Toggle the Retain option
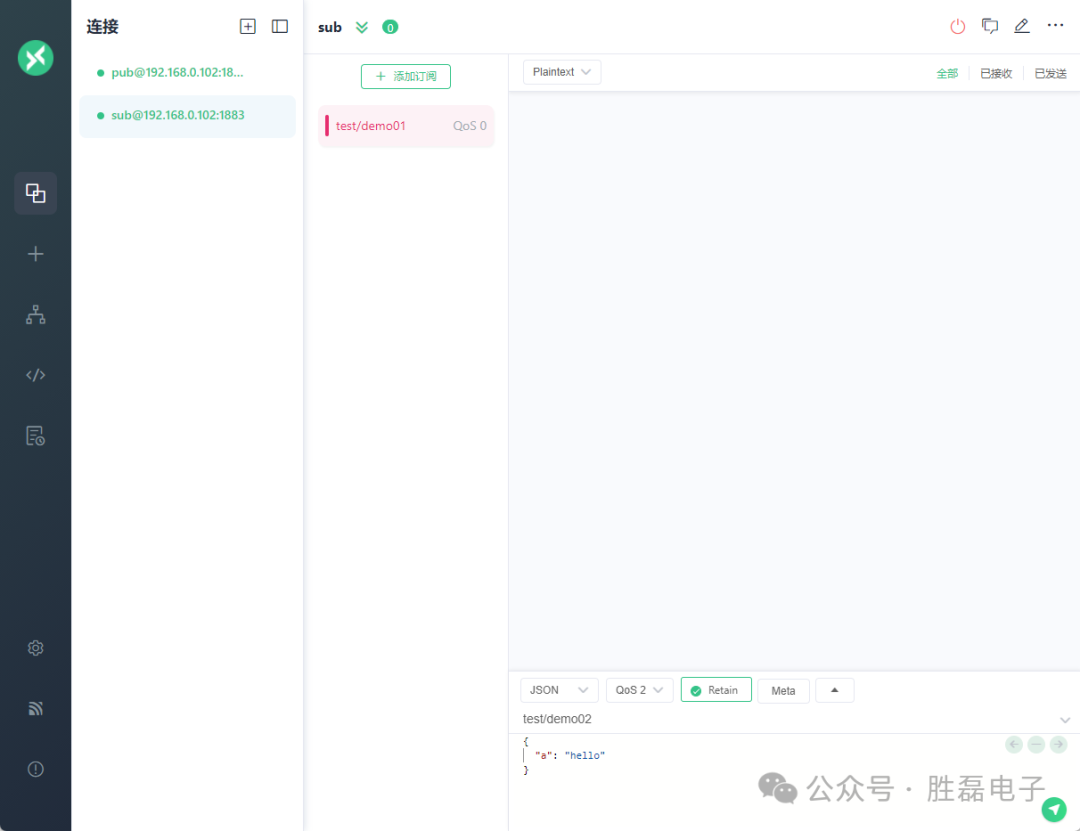The width and height of the screenshot is (1080, 831). coord(716,690)
